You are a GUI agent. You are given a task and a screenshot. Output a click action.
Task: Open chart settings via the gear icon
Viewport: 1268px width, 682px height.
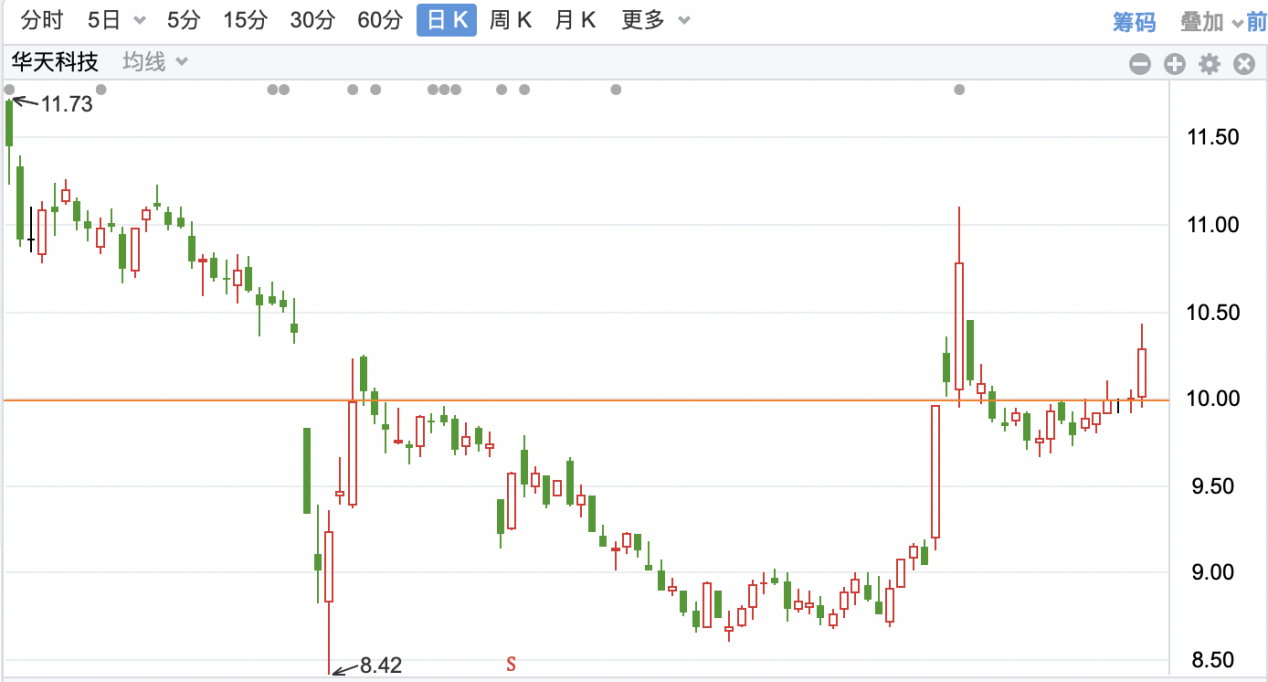pos(1209,63)
